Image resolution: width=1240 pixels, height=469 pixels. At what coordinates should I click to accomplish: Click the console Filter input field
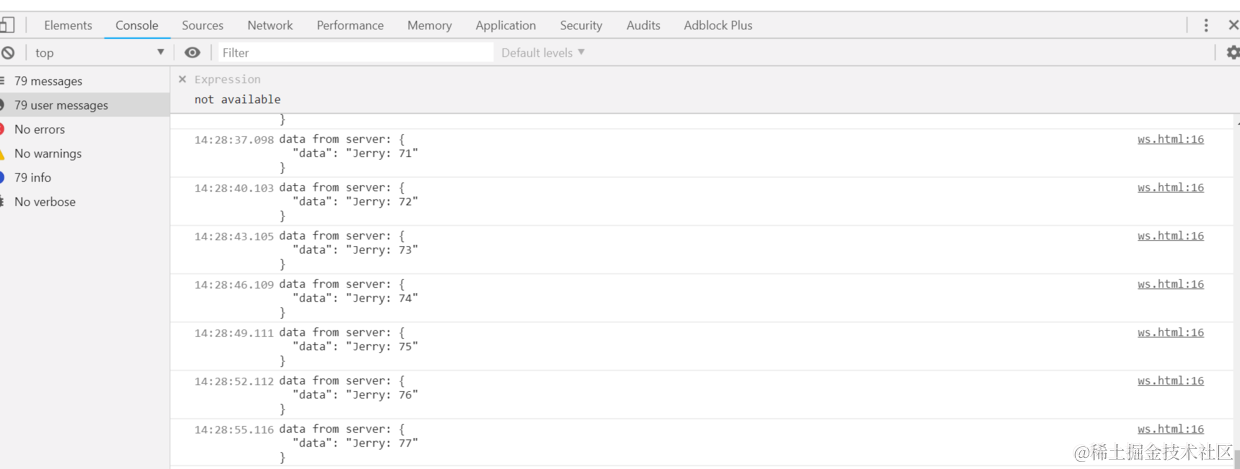(x=355, y=53)
